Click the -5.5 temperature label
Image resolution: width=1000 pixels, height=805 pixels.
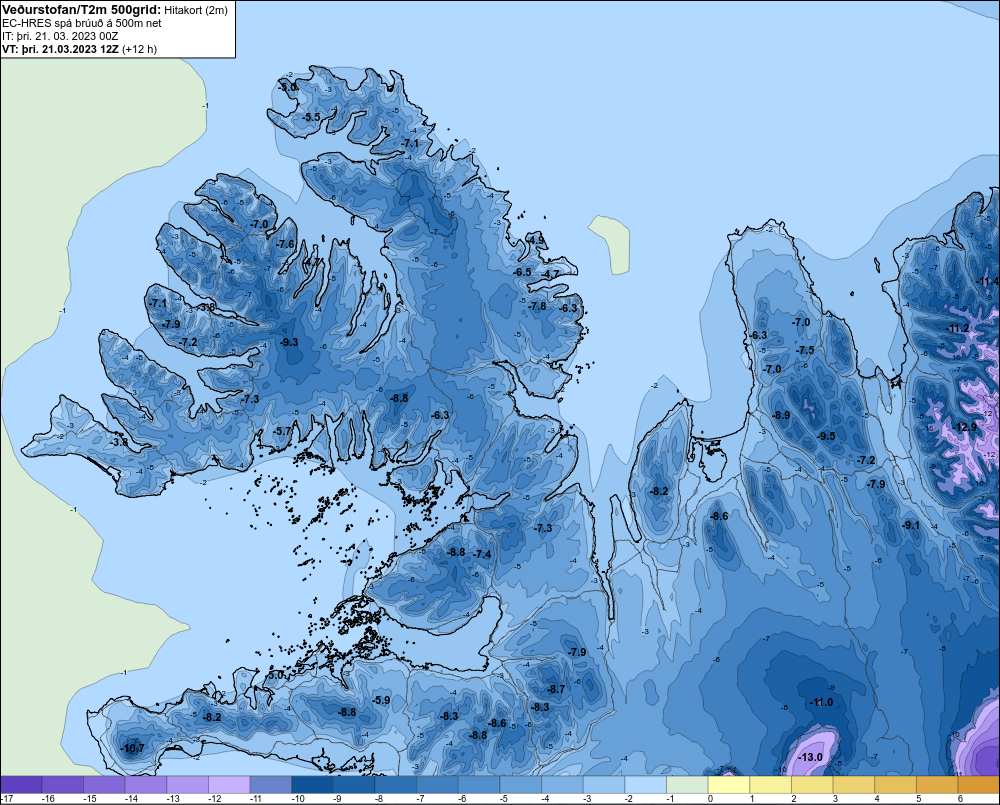point(311,117)
